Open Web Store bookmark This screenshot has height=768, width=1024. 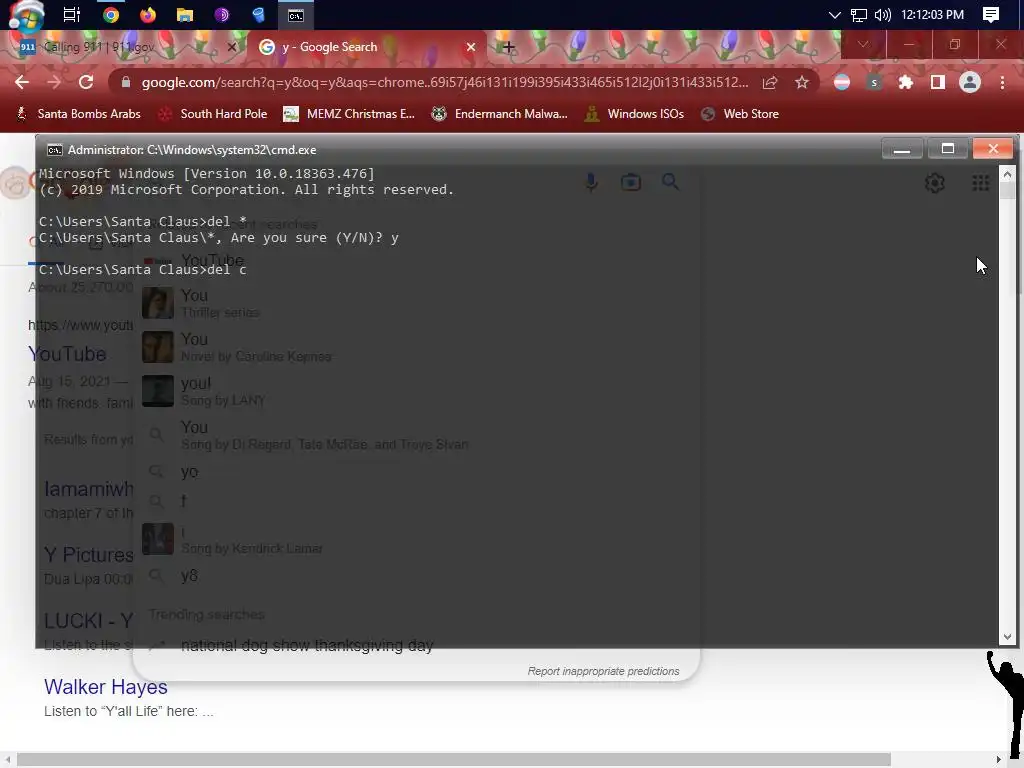[740, 114]
